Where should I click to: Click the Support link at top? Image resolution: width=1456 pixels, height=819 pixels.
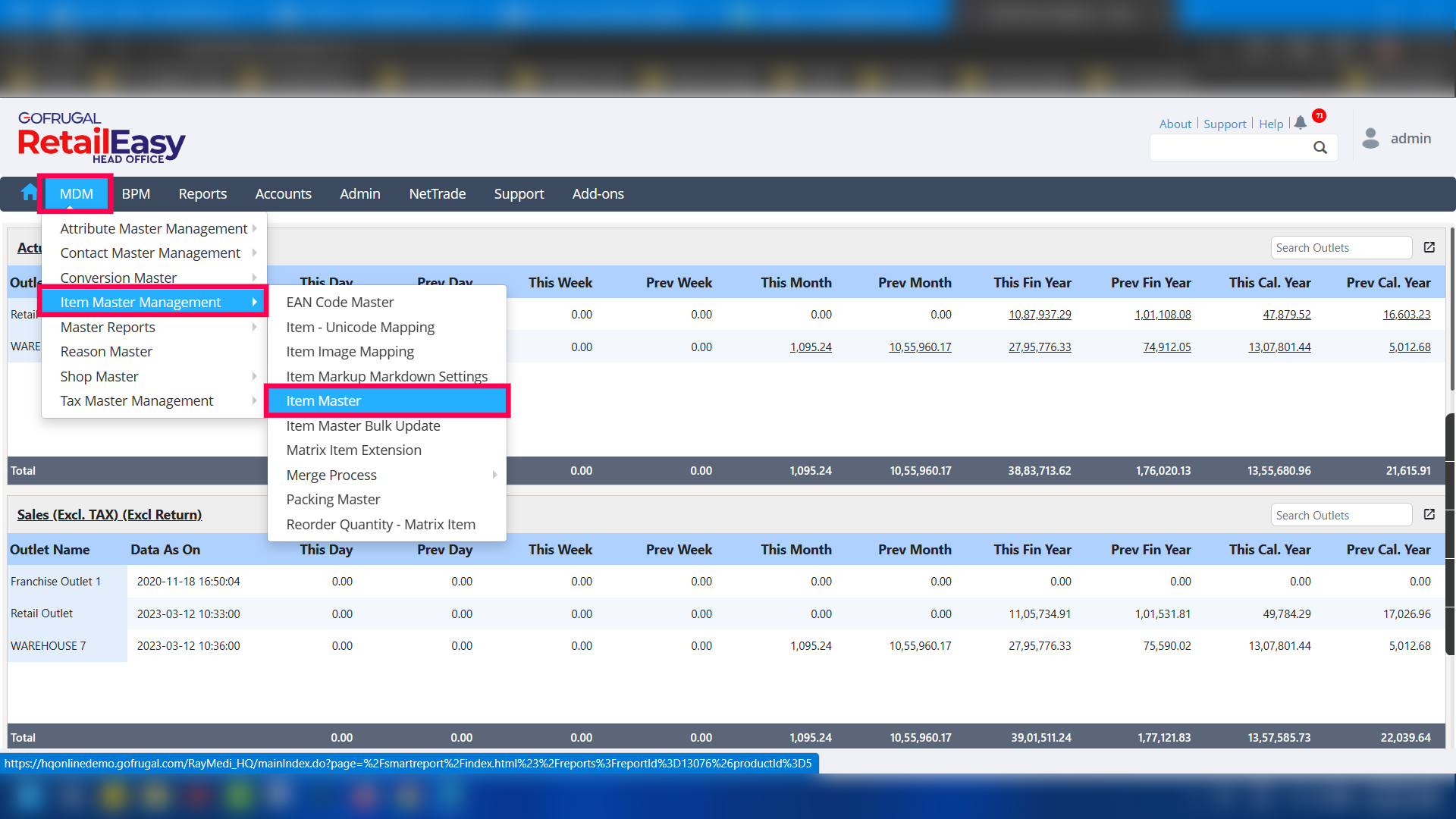[x=1225, y=124]
